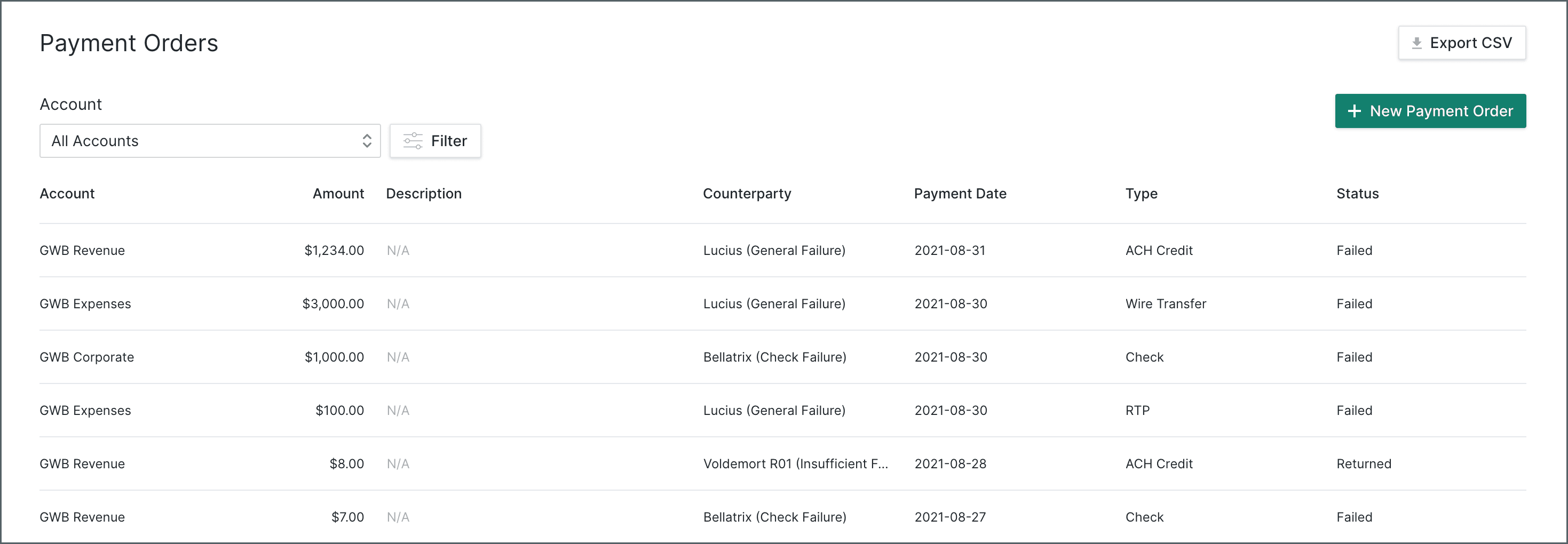Sort by the Amount column header
Viewport: 1568px width, 544px height.
coord(338,194)
